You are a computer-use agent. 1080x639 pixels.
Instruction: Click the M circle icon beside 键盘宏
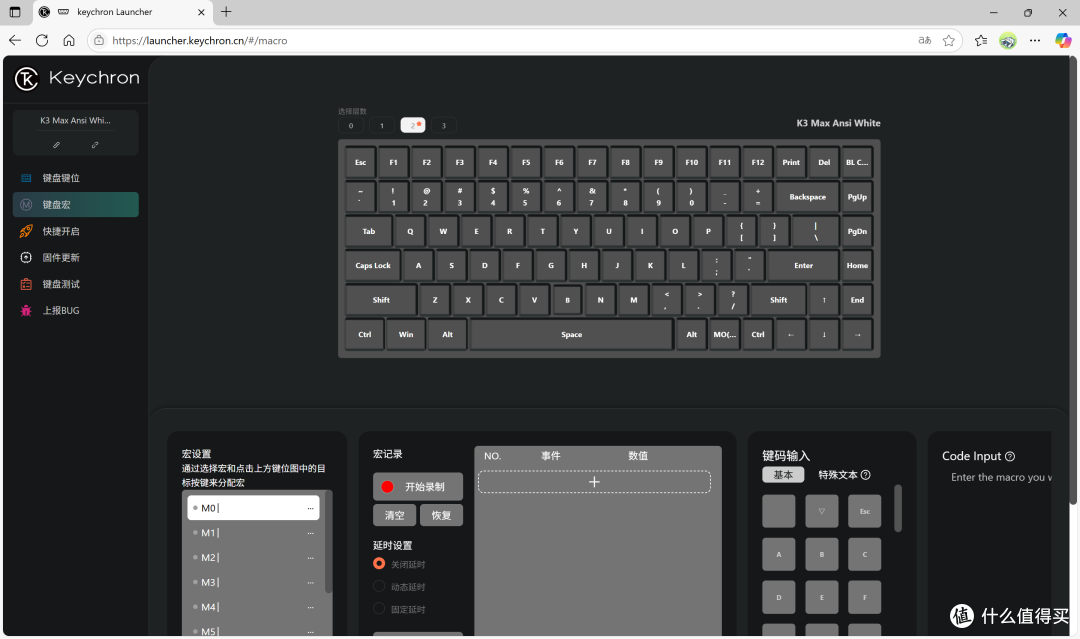26,205
